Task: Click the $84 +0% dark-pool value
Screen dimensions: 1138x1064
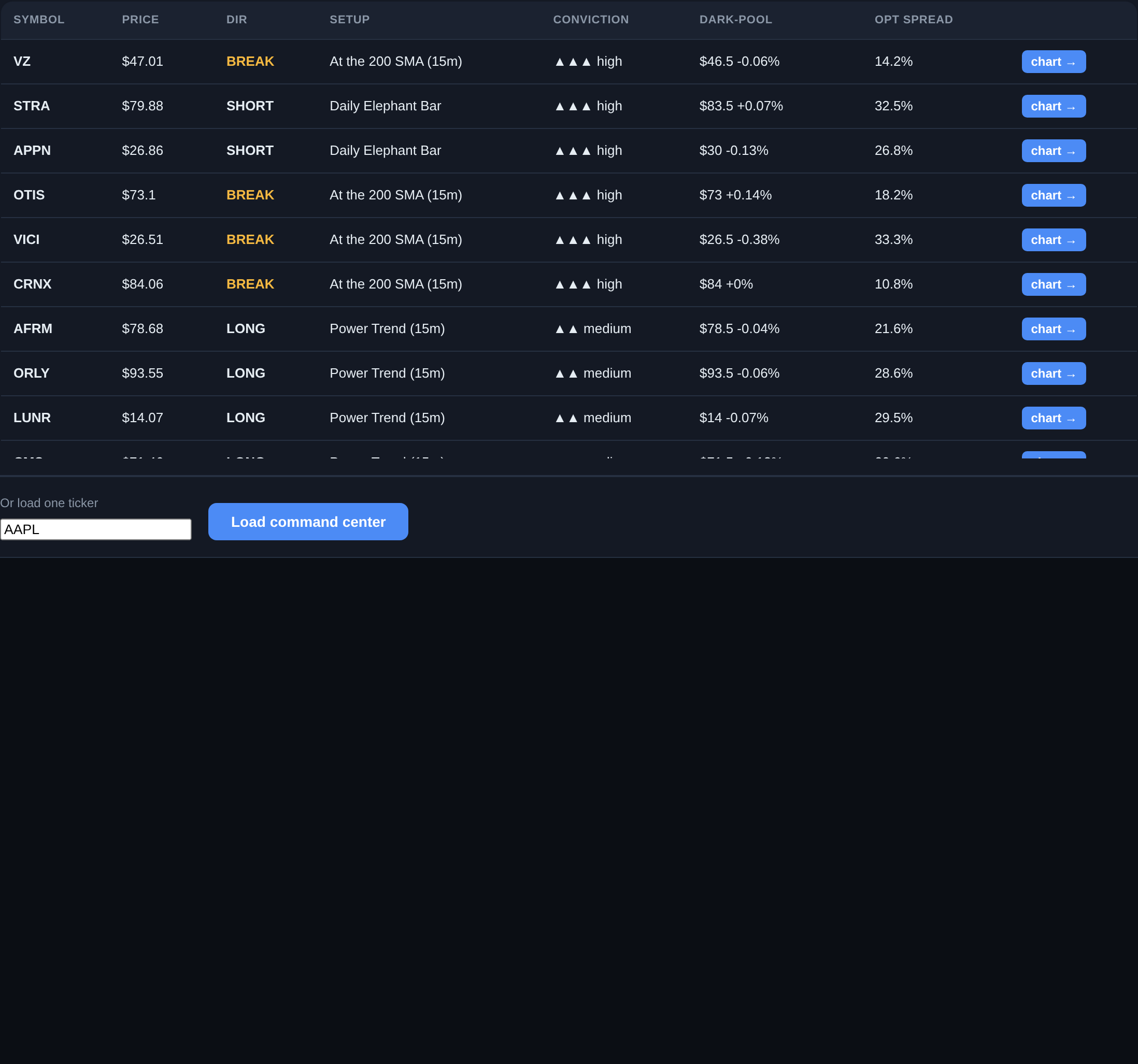Action: (726, 284)
